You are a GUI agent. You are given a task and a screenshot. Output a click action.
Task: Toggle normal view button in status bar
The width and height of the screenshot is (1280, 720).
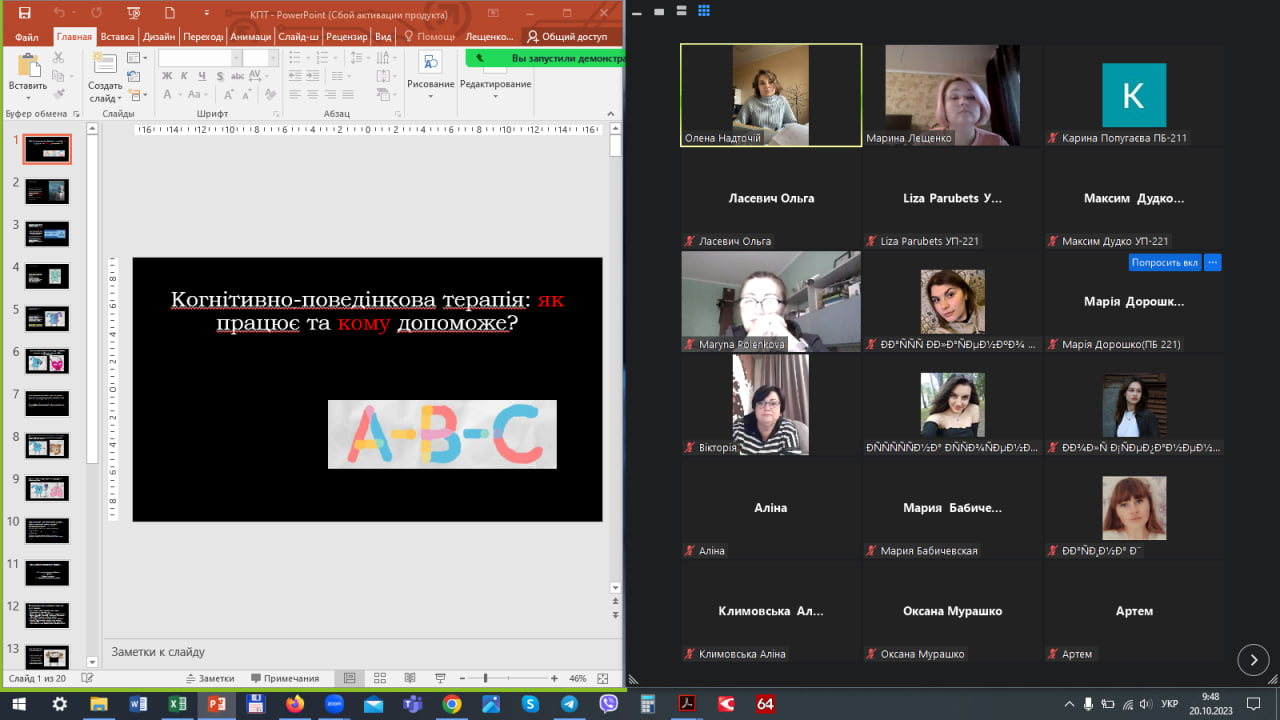349,678
